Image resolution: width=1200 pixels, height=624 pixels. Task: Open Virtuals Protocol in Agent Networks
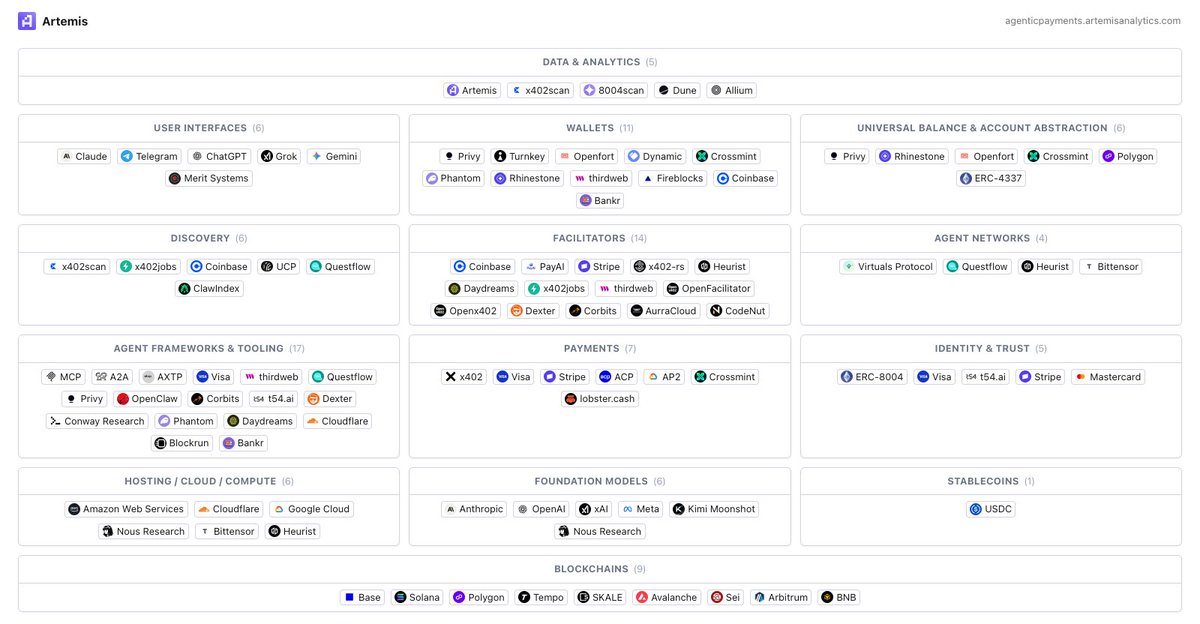pyautogui.click(x=888, y=266)
